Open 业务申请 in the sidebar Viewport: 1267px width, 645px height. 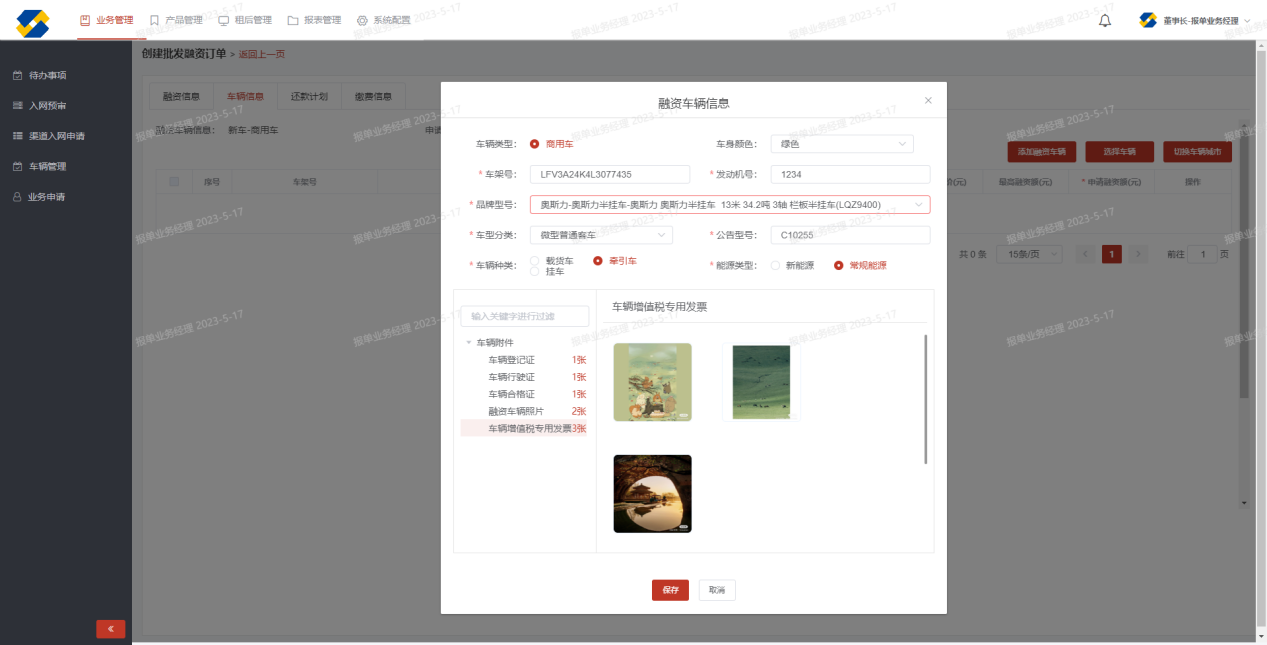pyautogui.click(x=46, y=197)
